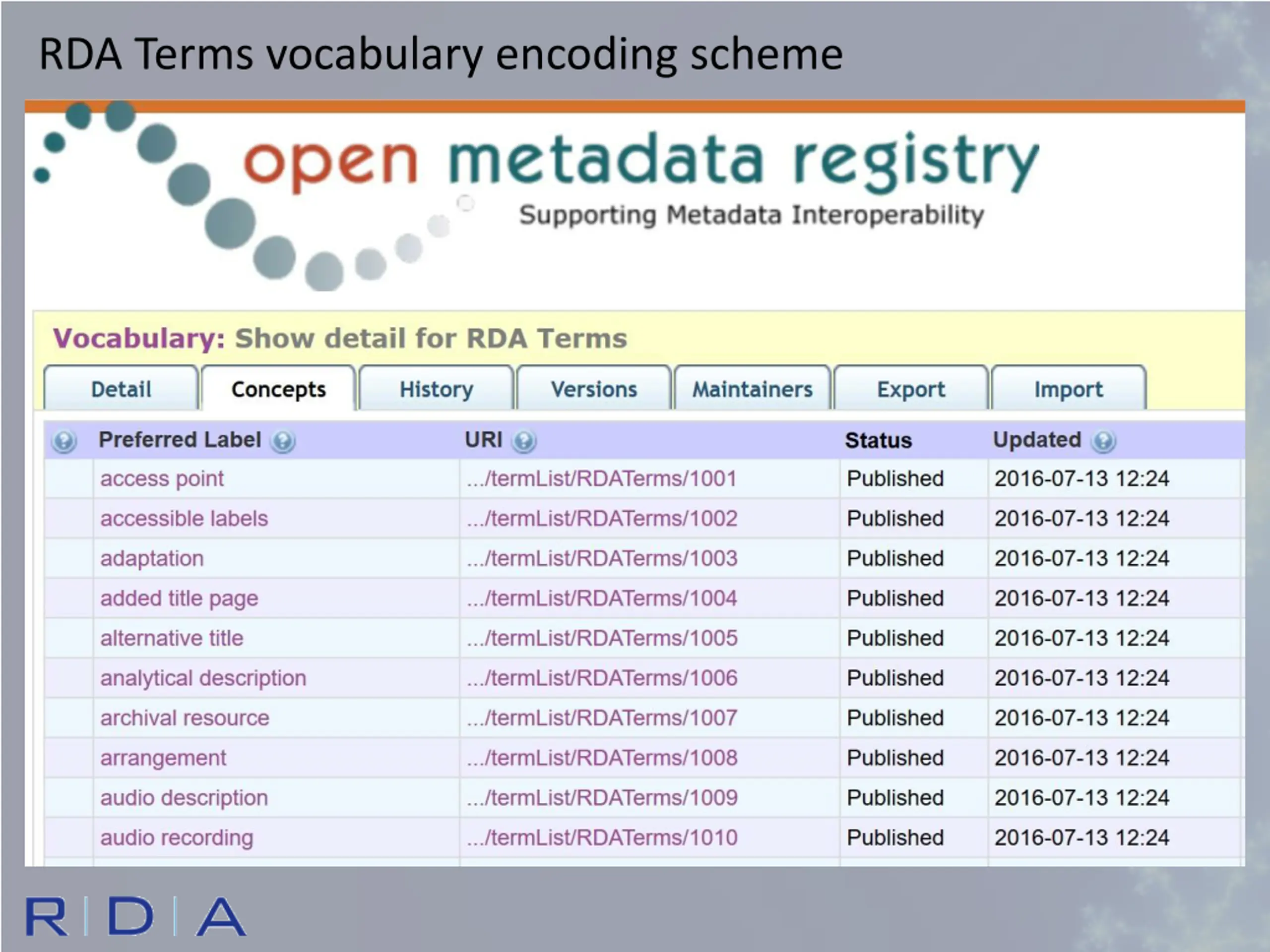Follow the URI link ending RDATerms/1004
The height and width of the screenshot is (952, 1270).
(602, 598)
